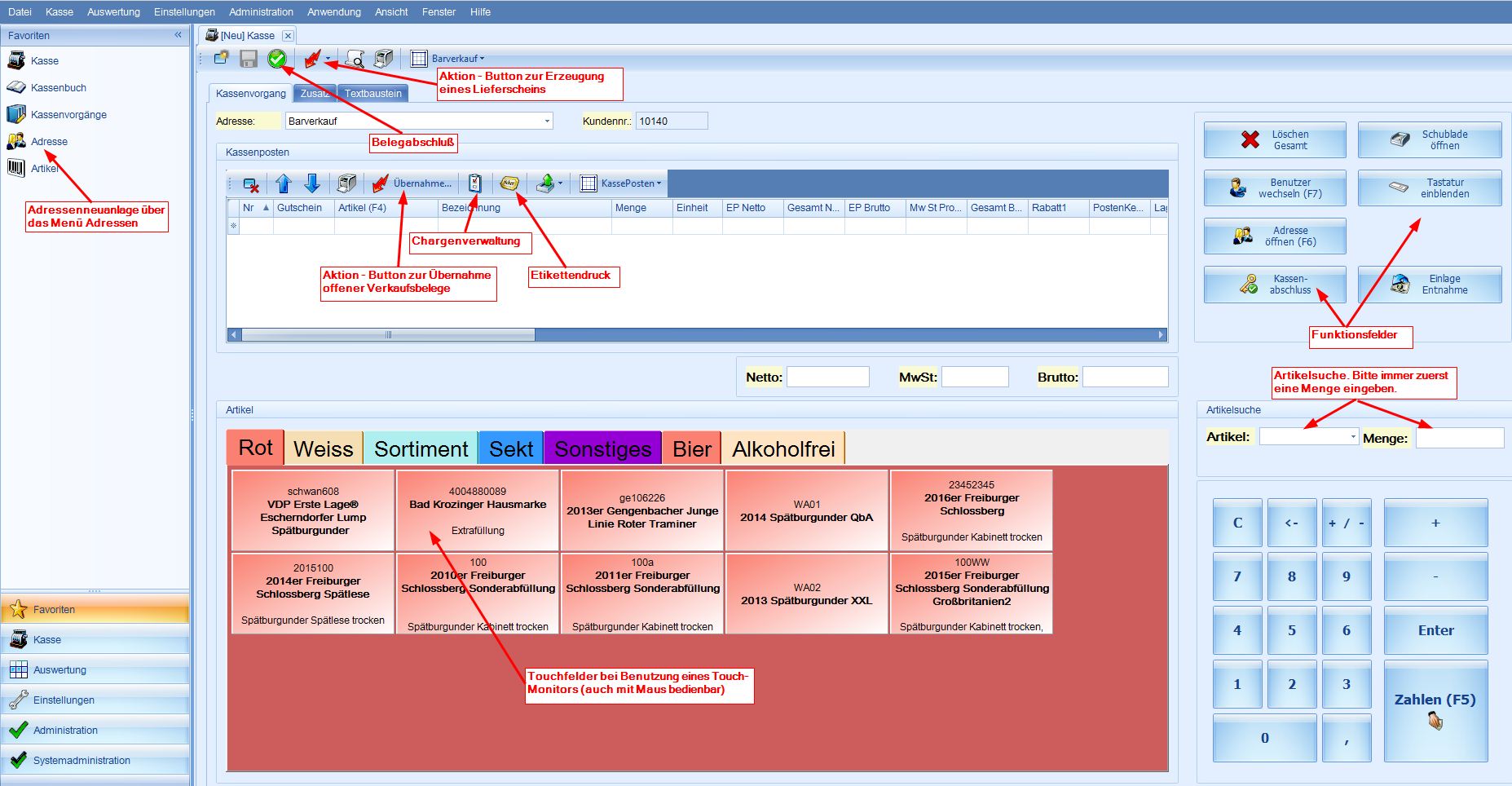Viewport: 1512px width, 786px height.
Task: Open the Kasse menu
Action: [x=60, y=11]
